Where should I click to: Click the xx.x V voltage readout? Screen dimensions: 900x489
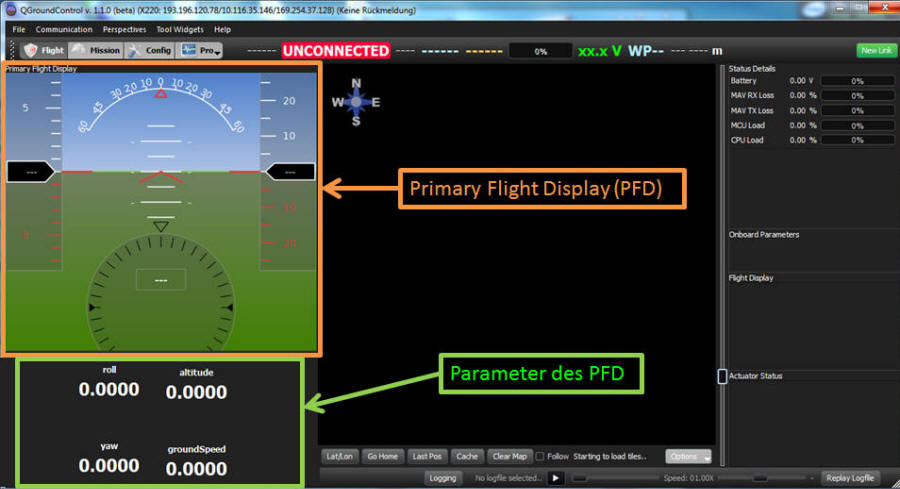coord(599,51)
